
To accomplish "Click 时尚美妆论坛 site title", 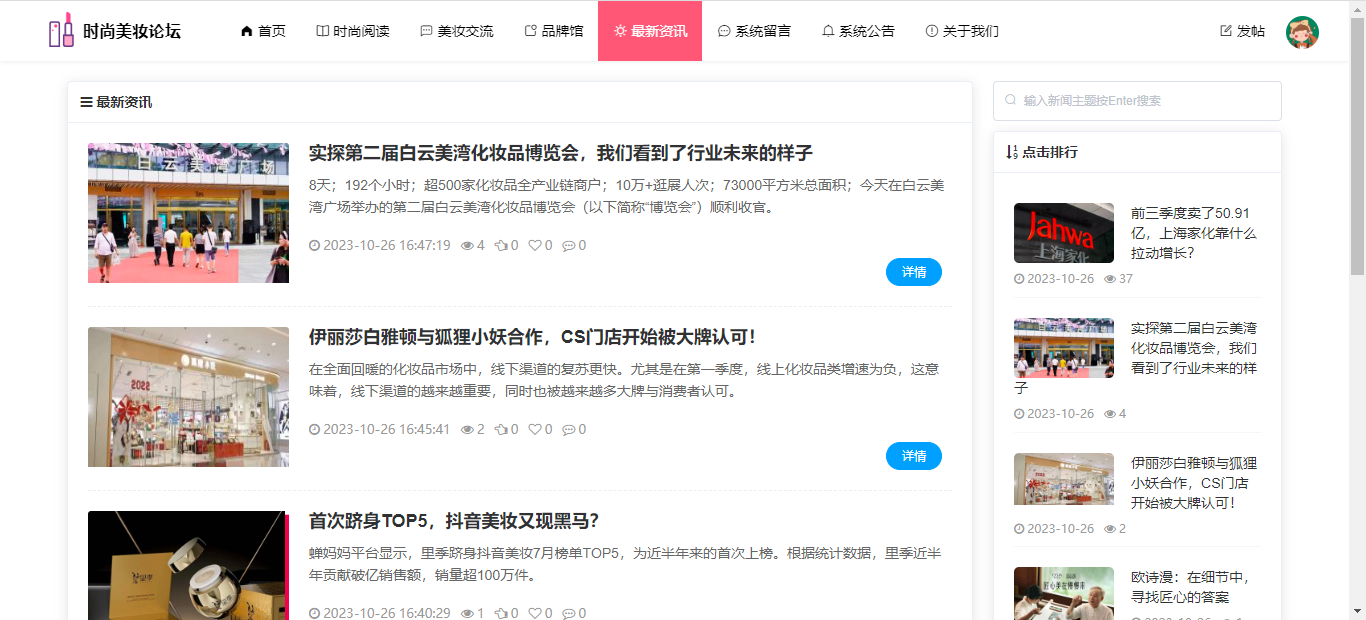I will [132, 31].
